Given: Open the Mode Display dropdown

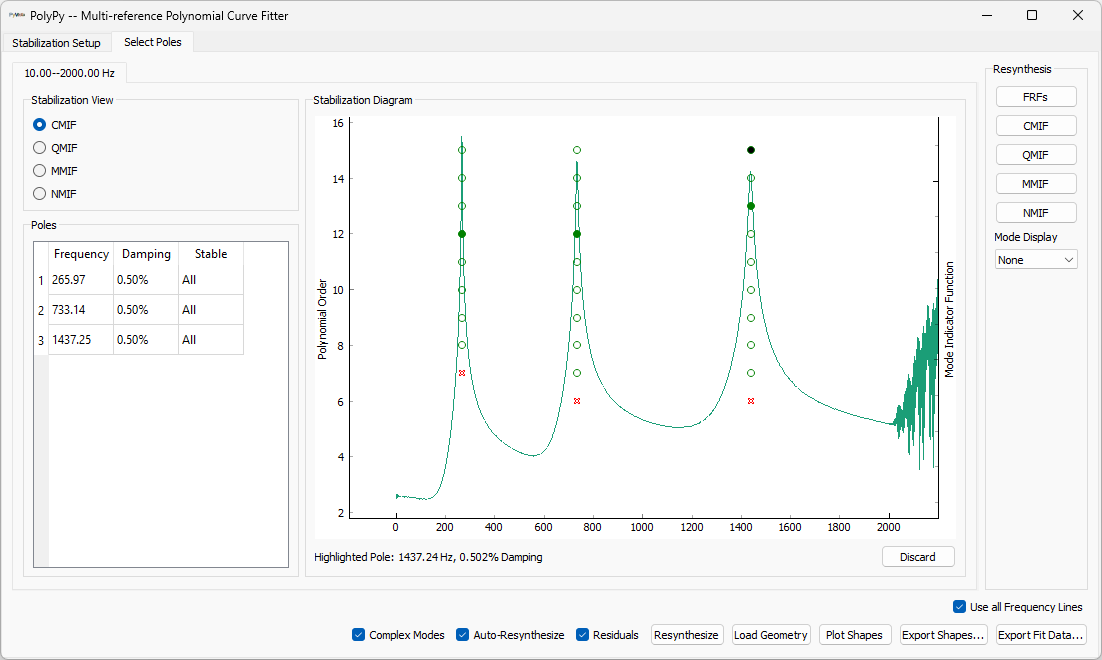Looking at the screenshot, I should pos(1036,260).
